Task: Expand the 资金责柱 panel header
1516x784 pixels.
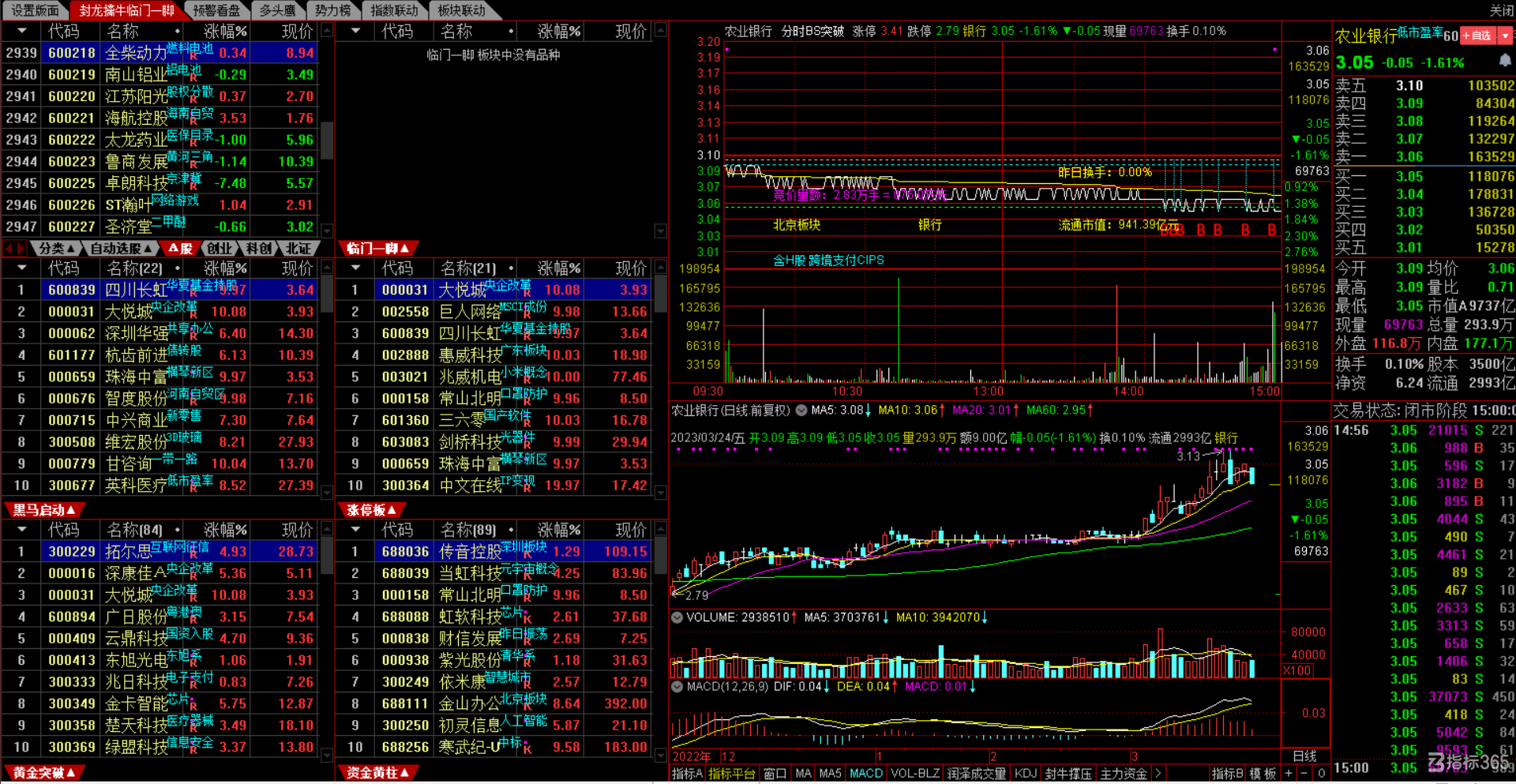Action: 378,772
